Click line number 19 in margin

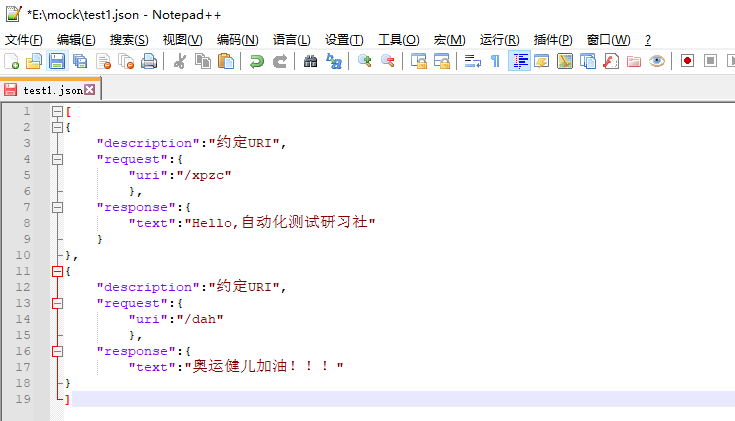(23, 399)
